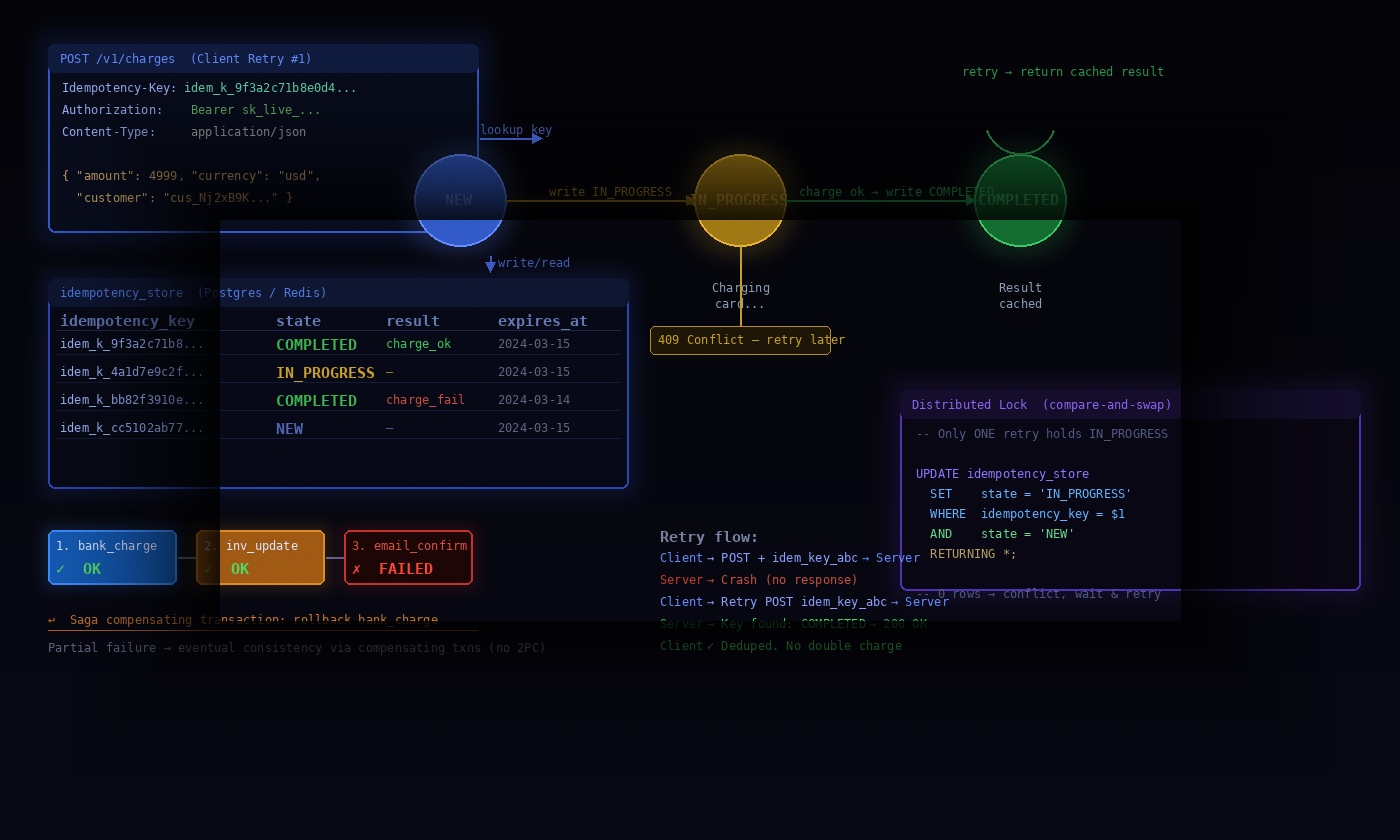Image resolution: width=1400 pixels, height=840 pixels.
Task: Click the Bearer sk_live authorization value
Action: pyautogui.click(x=256, y=110)
